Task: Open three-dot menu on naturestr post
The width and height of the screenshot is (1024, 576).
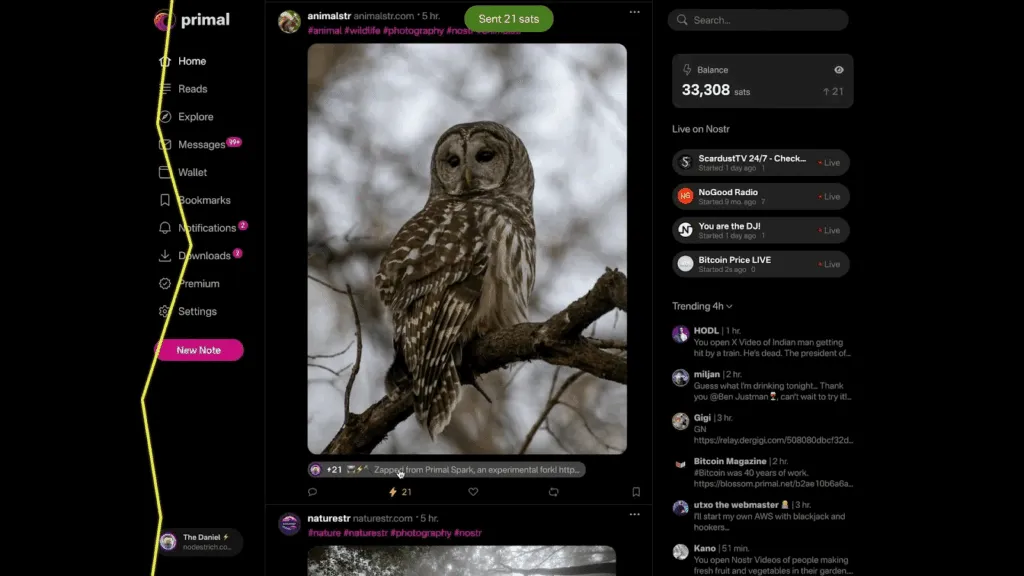Action: tap(634, 514)
